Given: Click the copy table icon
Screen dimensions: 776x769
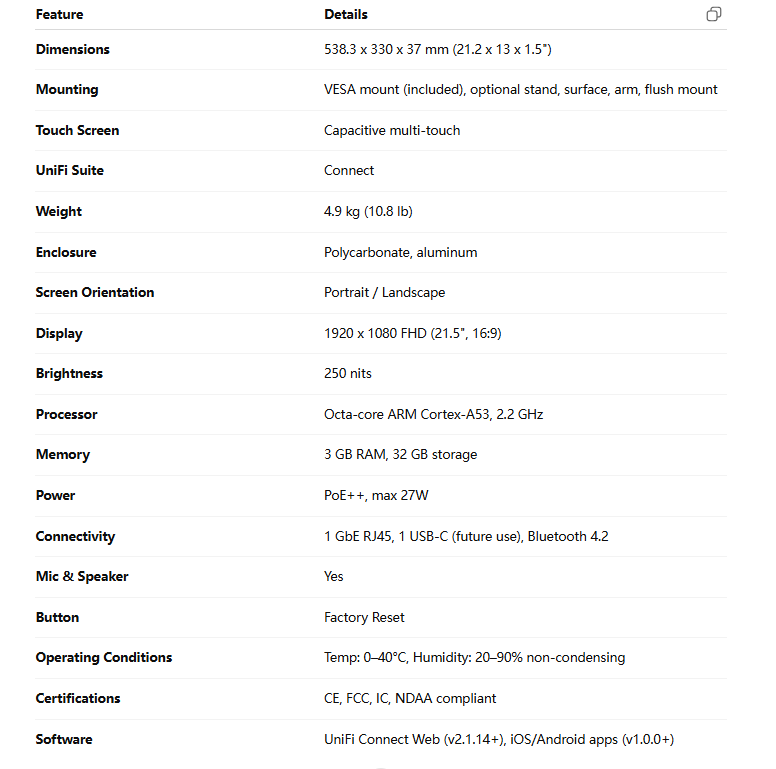Looking at the screenshot, I should point(713,14).
